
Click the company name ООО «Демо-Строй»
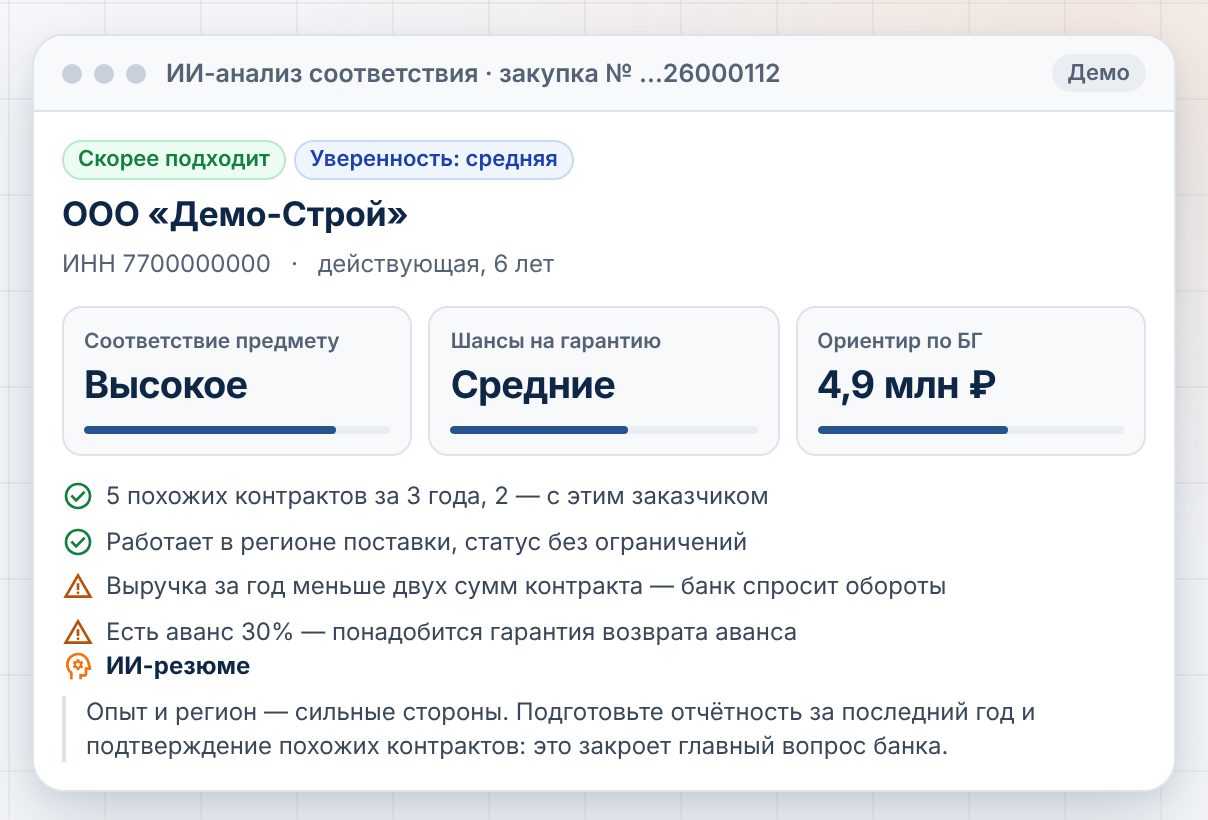pyautogui.click(x=235, y=214)
